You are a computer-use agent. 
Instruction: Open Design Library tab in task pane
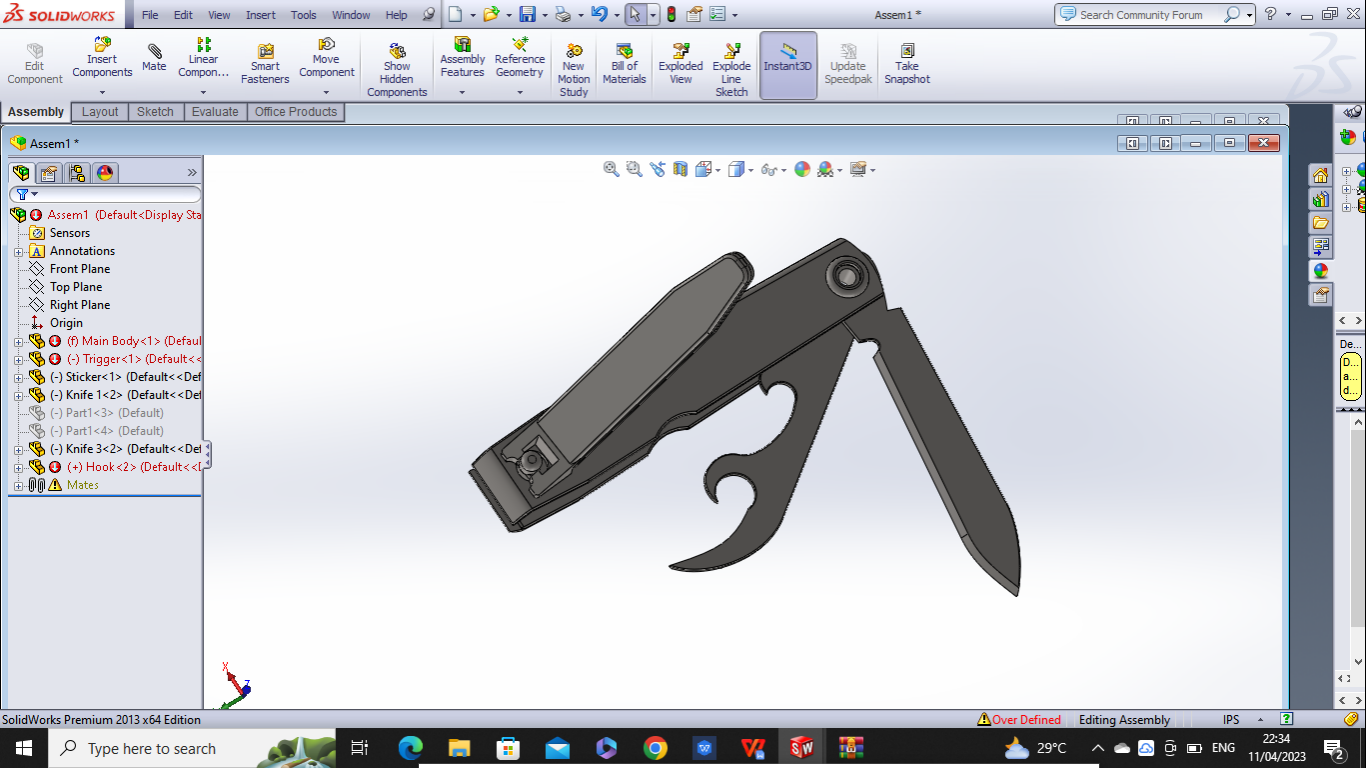[1321, 199]
